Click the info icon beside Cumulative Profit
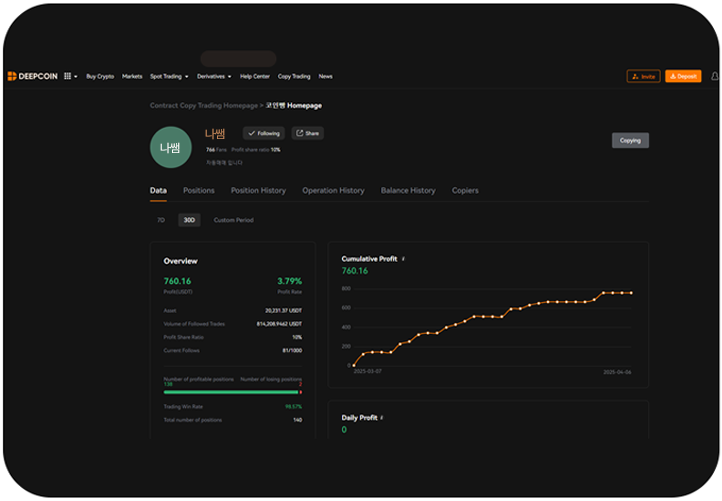The width and height of the screenshot is (722, 501). pos(403,259)
